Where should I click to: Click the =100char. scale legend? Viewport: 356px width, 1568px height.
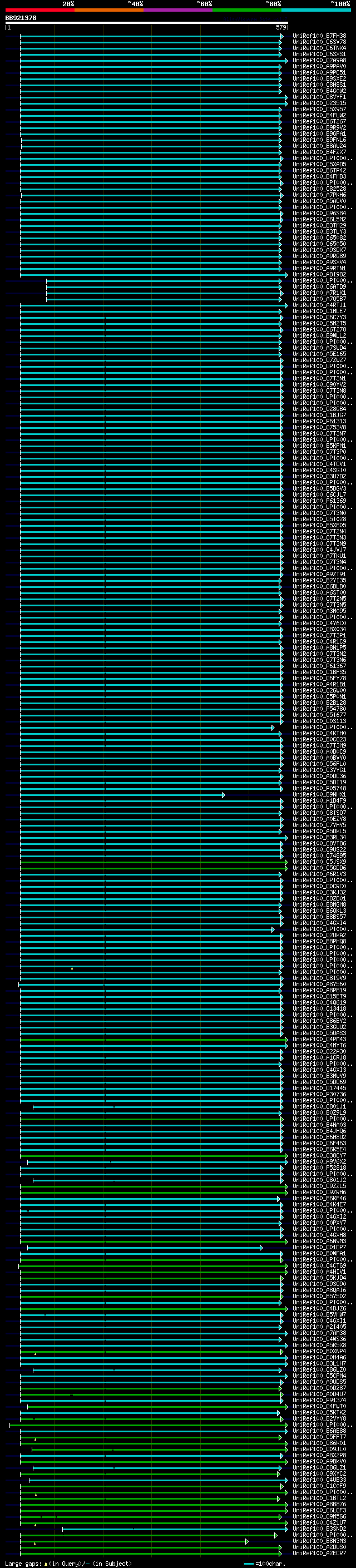265,1564
